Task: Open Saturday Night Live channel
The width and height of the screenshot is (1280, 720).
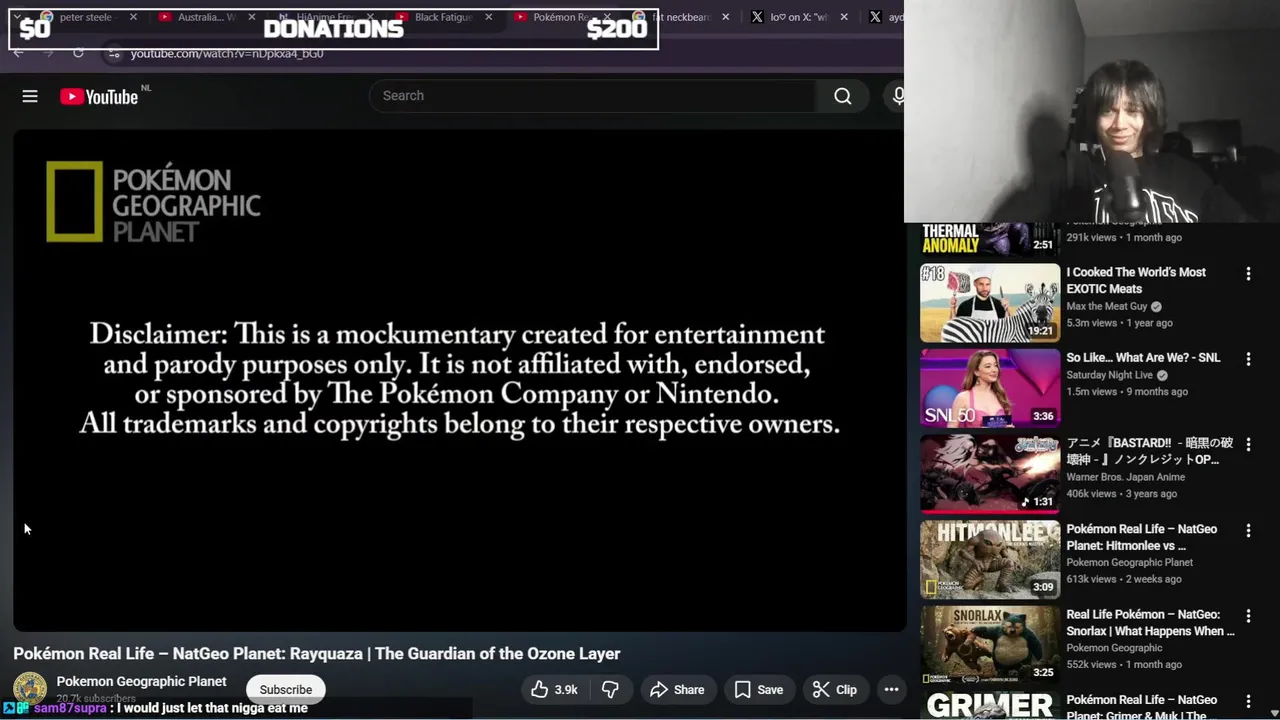Action: 1109,375
